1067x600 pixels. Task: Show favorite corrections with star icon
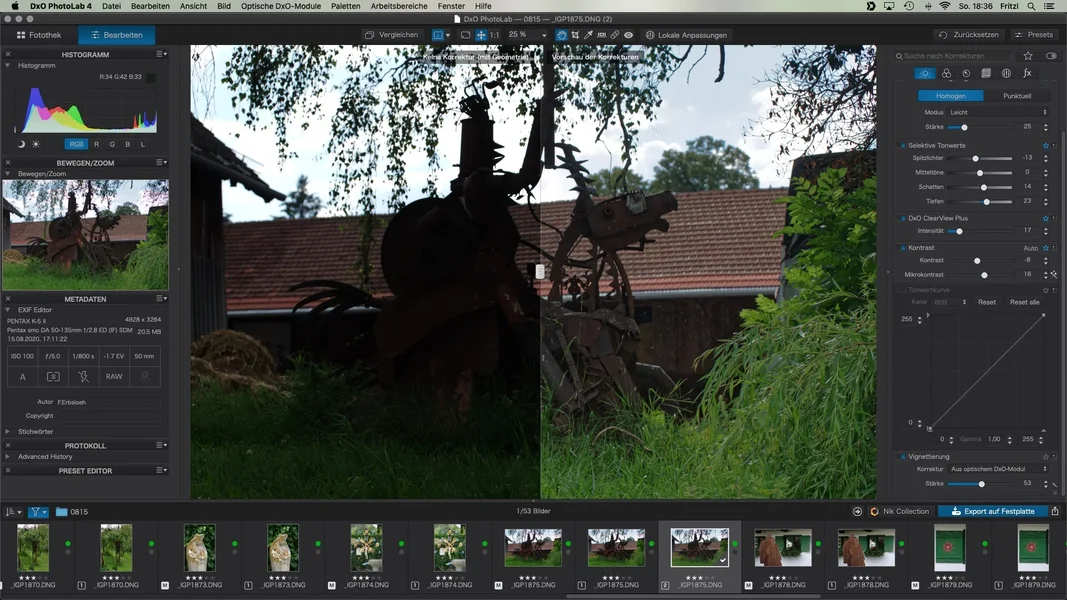coord(1028,56)
